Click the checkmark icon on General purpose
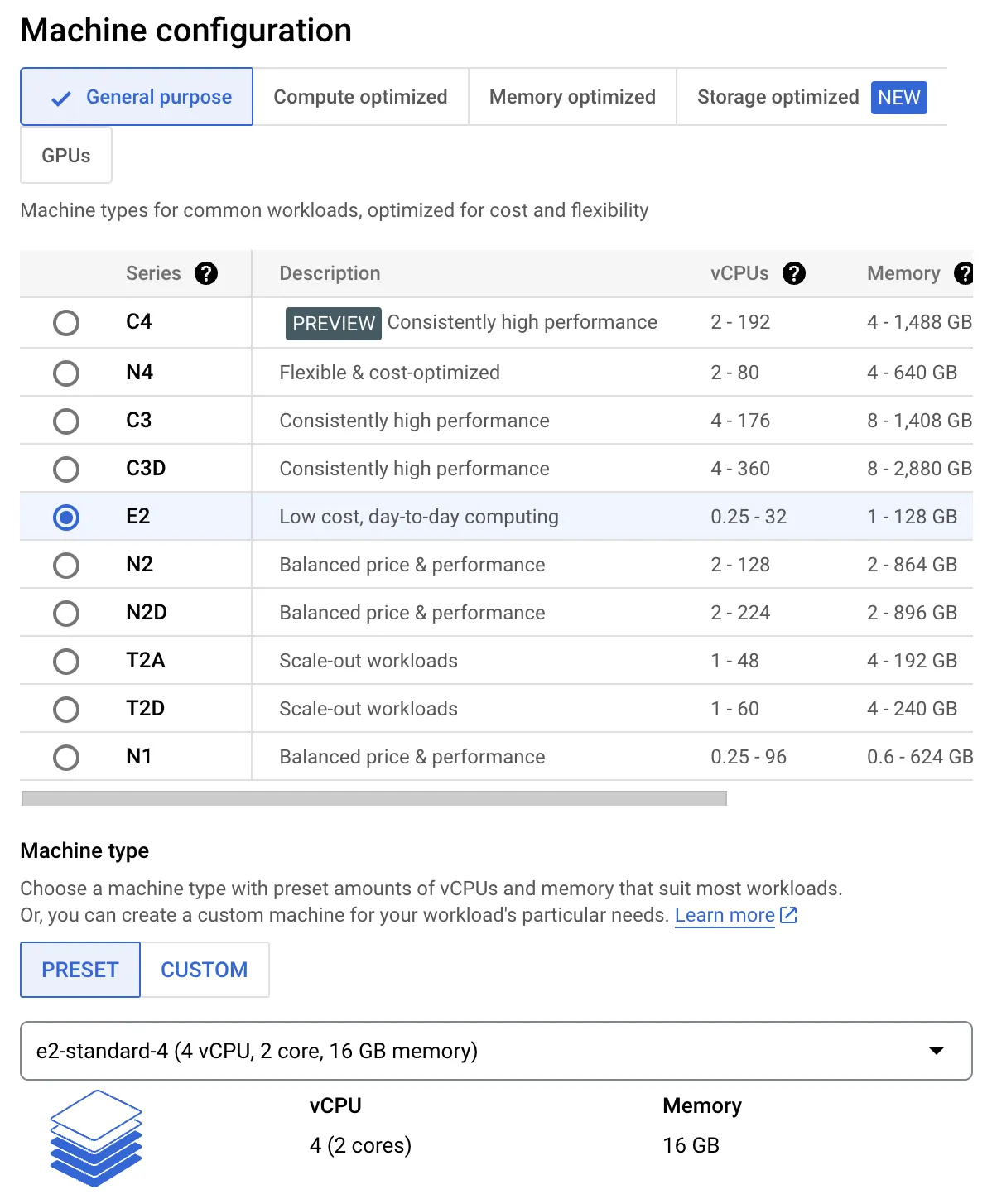Image resolution: width=992 pixels, height=1204 pixels. click(x=60, y=99)
